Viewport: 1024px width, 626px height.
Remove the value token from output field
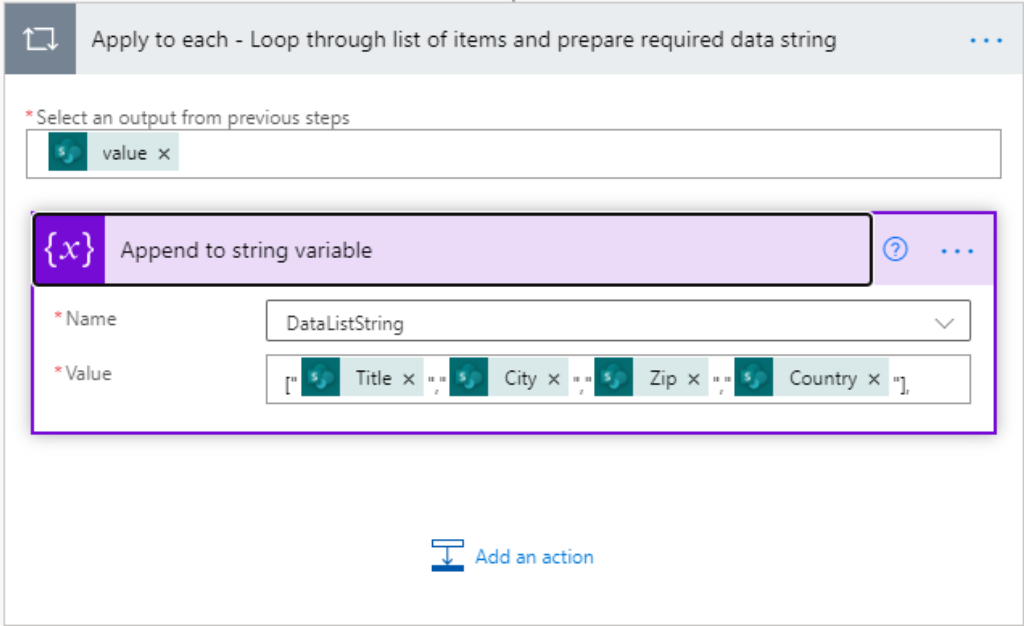[x=164, y=153]
